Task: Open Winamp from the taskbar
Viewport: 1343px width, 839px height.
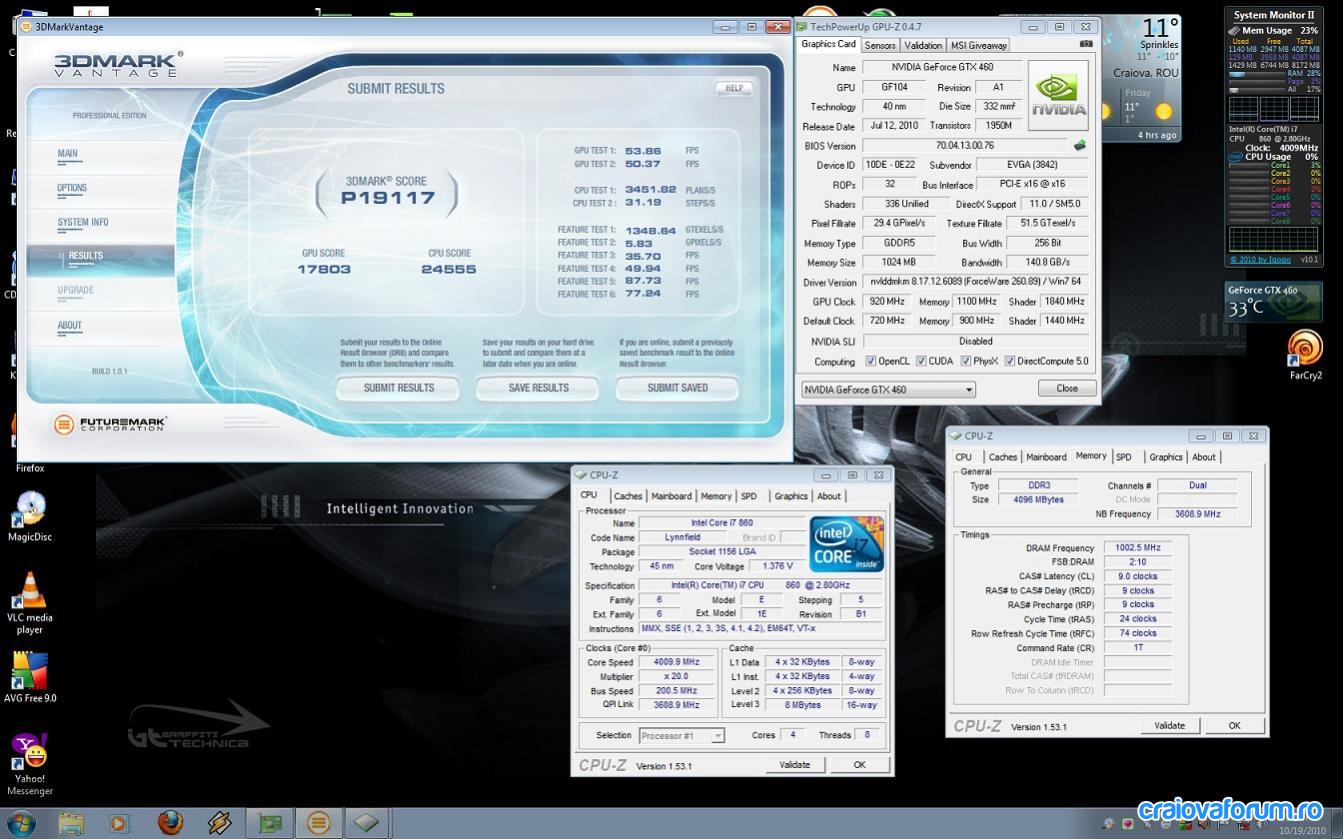Action: (x=220, y=823)
